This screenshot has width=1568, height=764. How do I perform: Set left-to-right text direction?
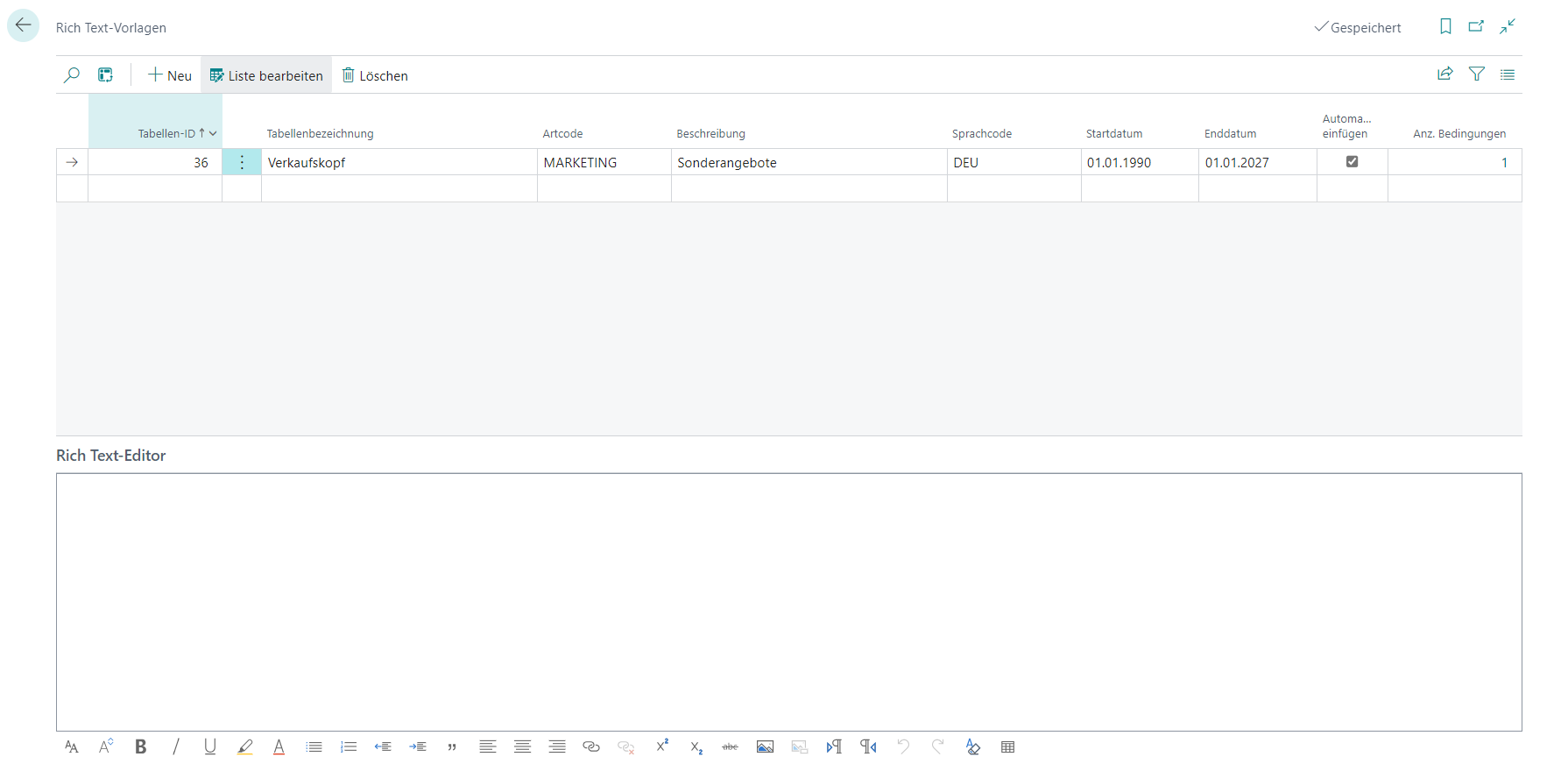[834, 746]
